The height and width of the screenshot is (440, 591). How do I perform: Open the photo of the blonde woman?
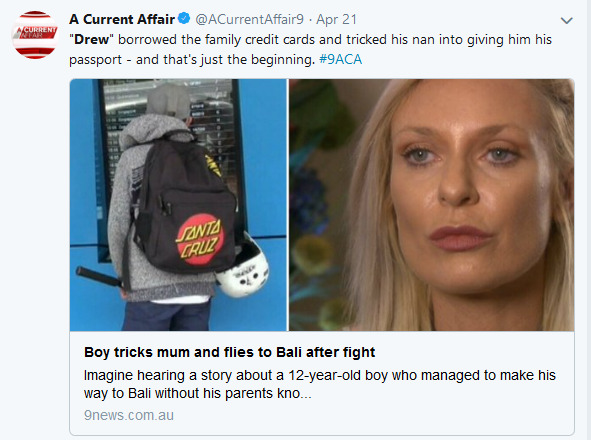(x=432, y=205)
